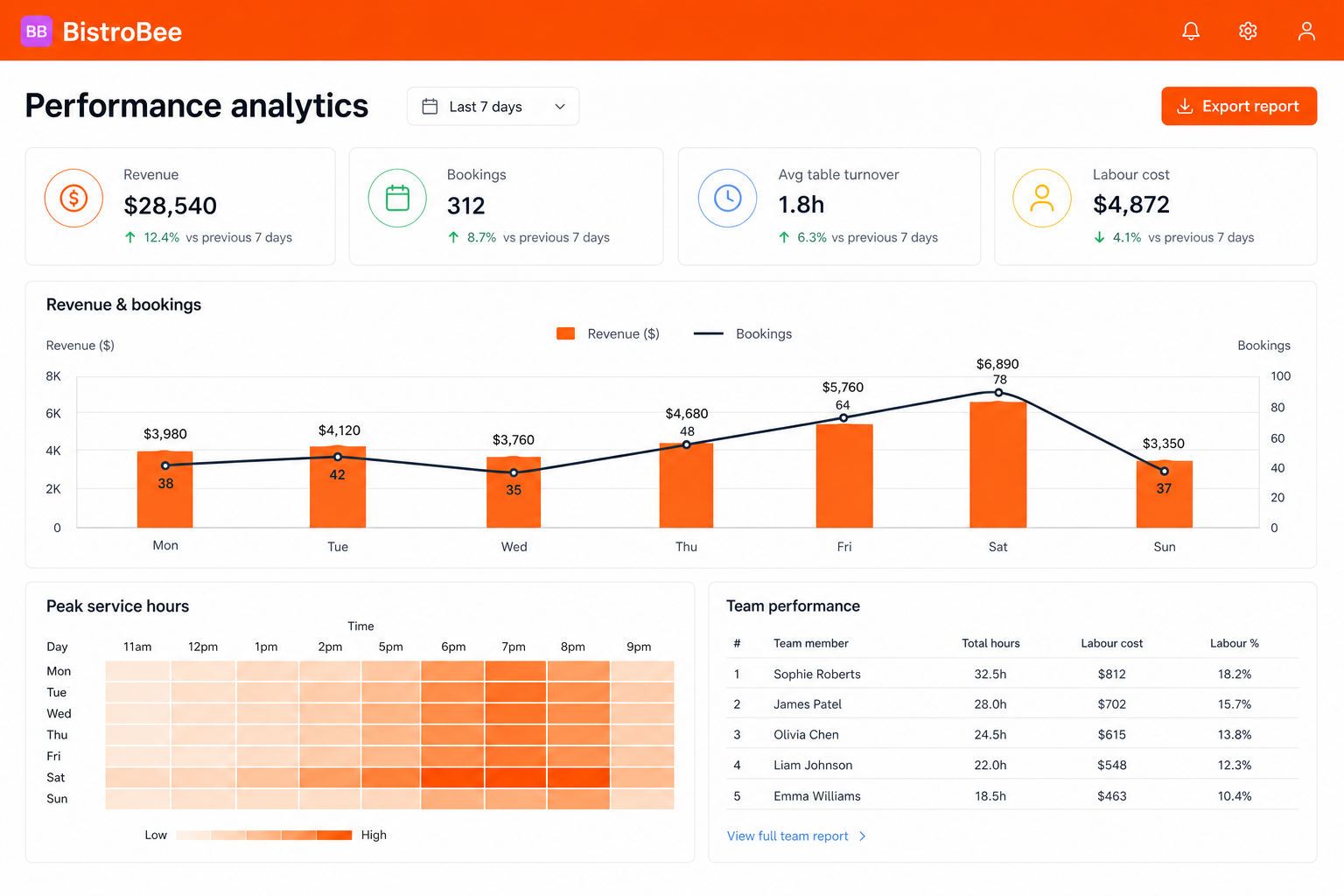Viewport: 1344px width, 896px height.
Task: Click the Bookings calendar card icon
Action: coord(397,198)
